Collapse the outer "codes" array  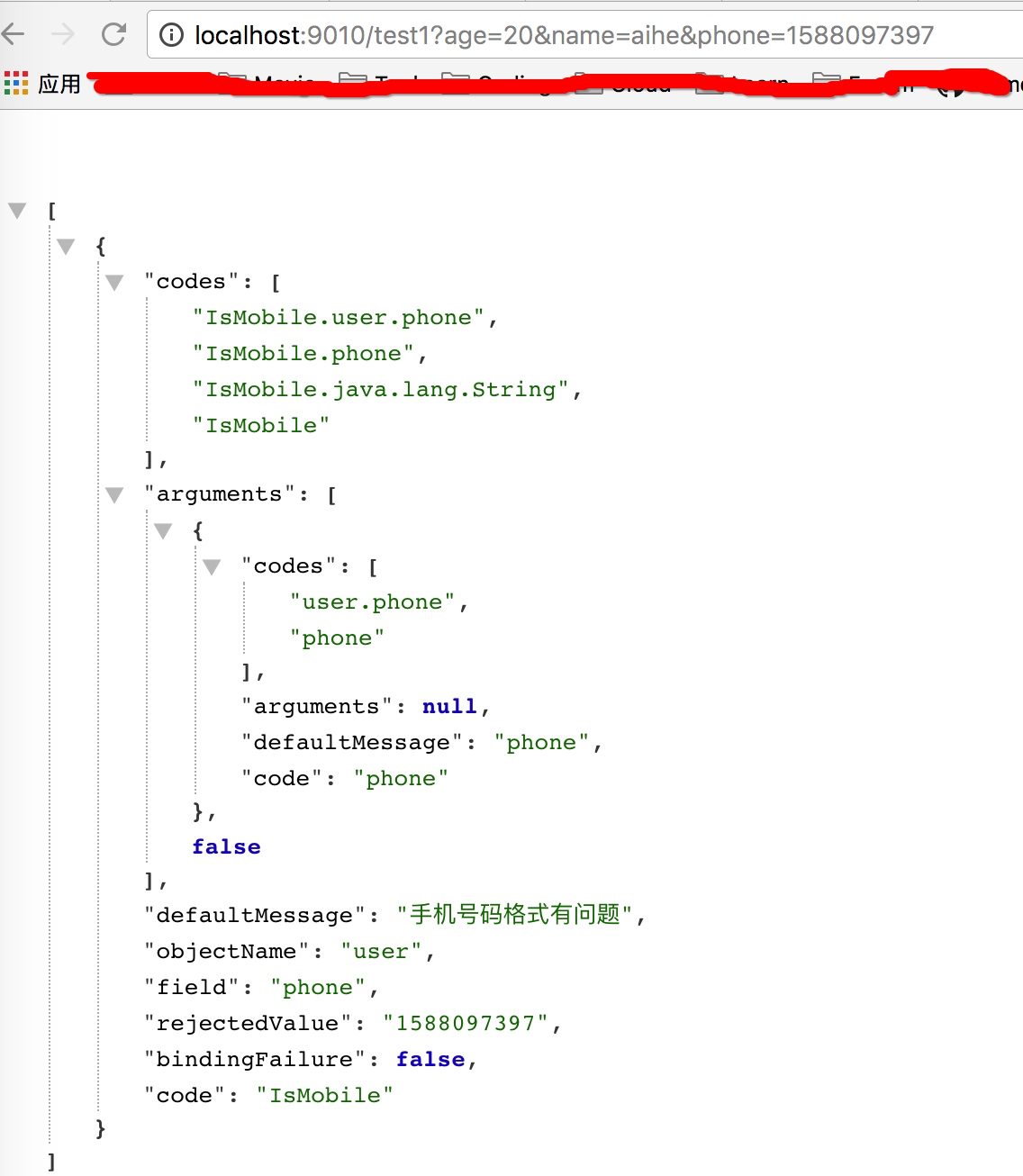coord(114,283)
